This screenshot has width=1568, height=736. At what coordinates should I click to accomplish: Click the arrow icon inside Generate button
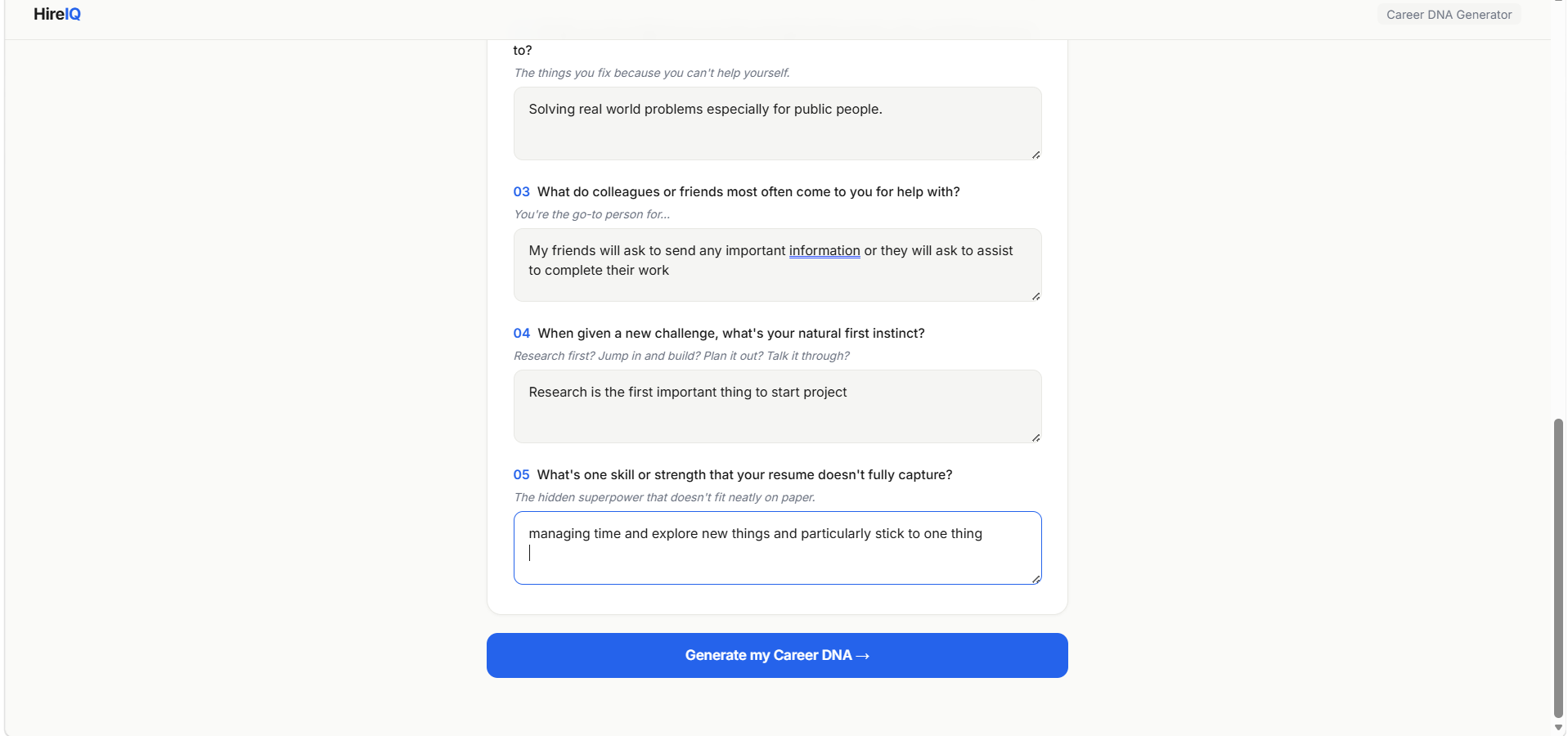point(863,656)
